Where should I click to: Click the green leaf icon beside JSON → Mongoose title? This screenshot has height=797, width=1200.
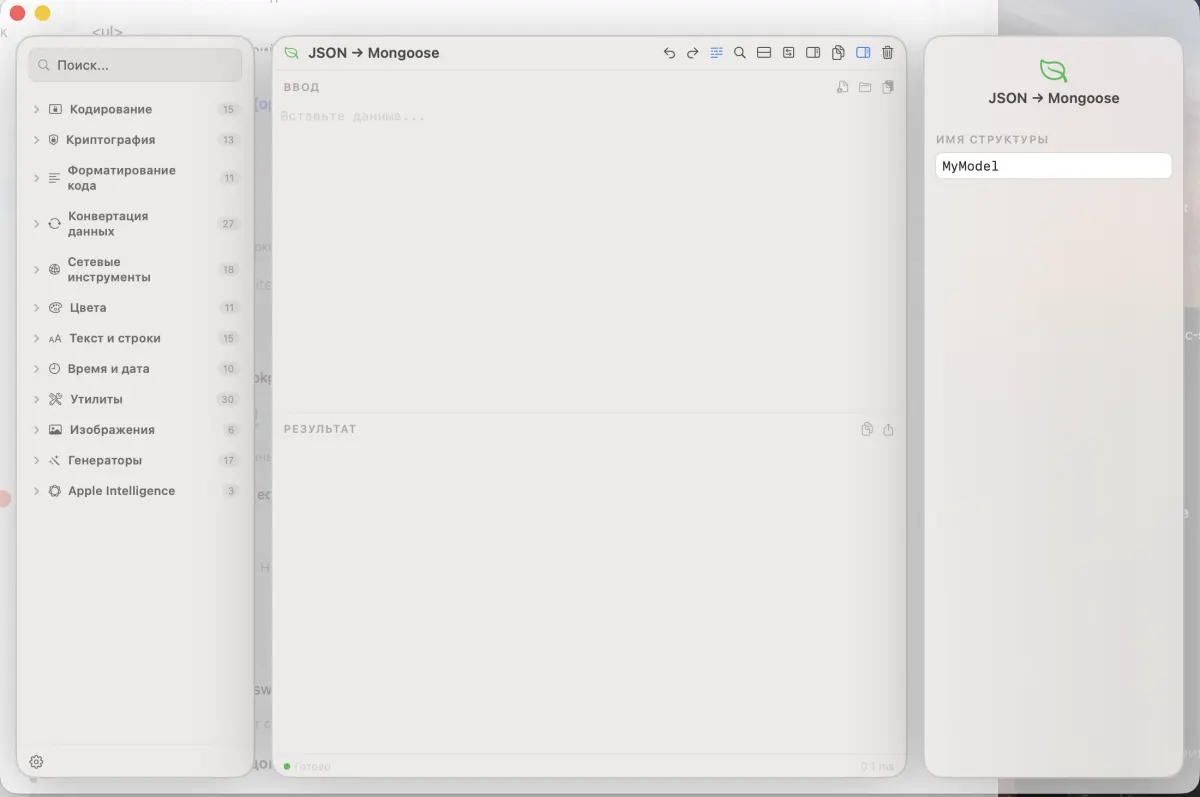point(291,53)
